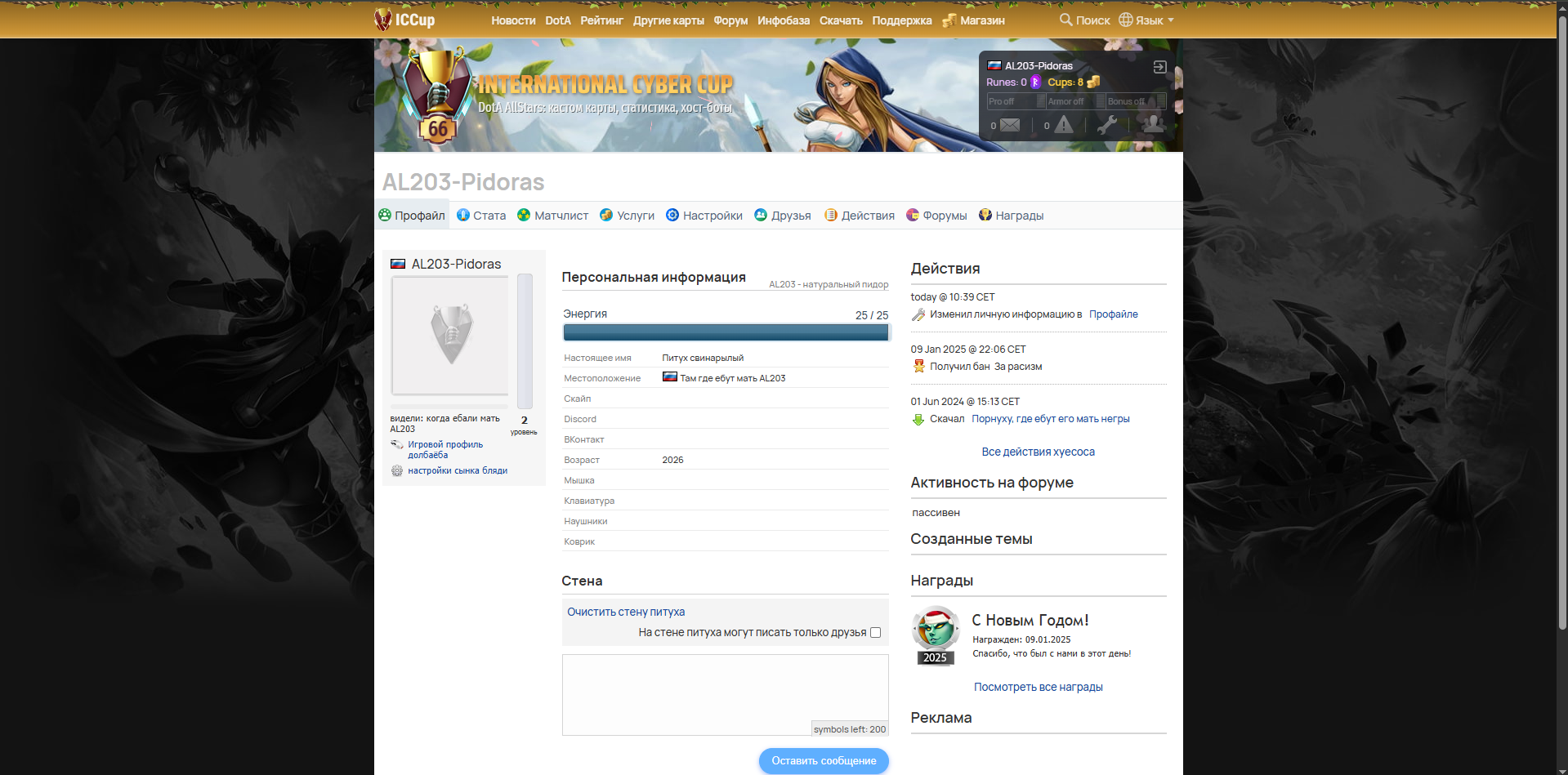Follow the Профайле link in Действия
Image resolution: width=1568 pixels, height=775 pixels.
(1113, 314)
